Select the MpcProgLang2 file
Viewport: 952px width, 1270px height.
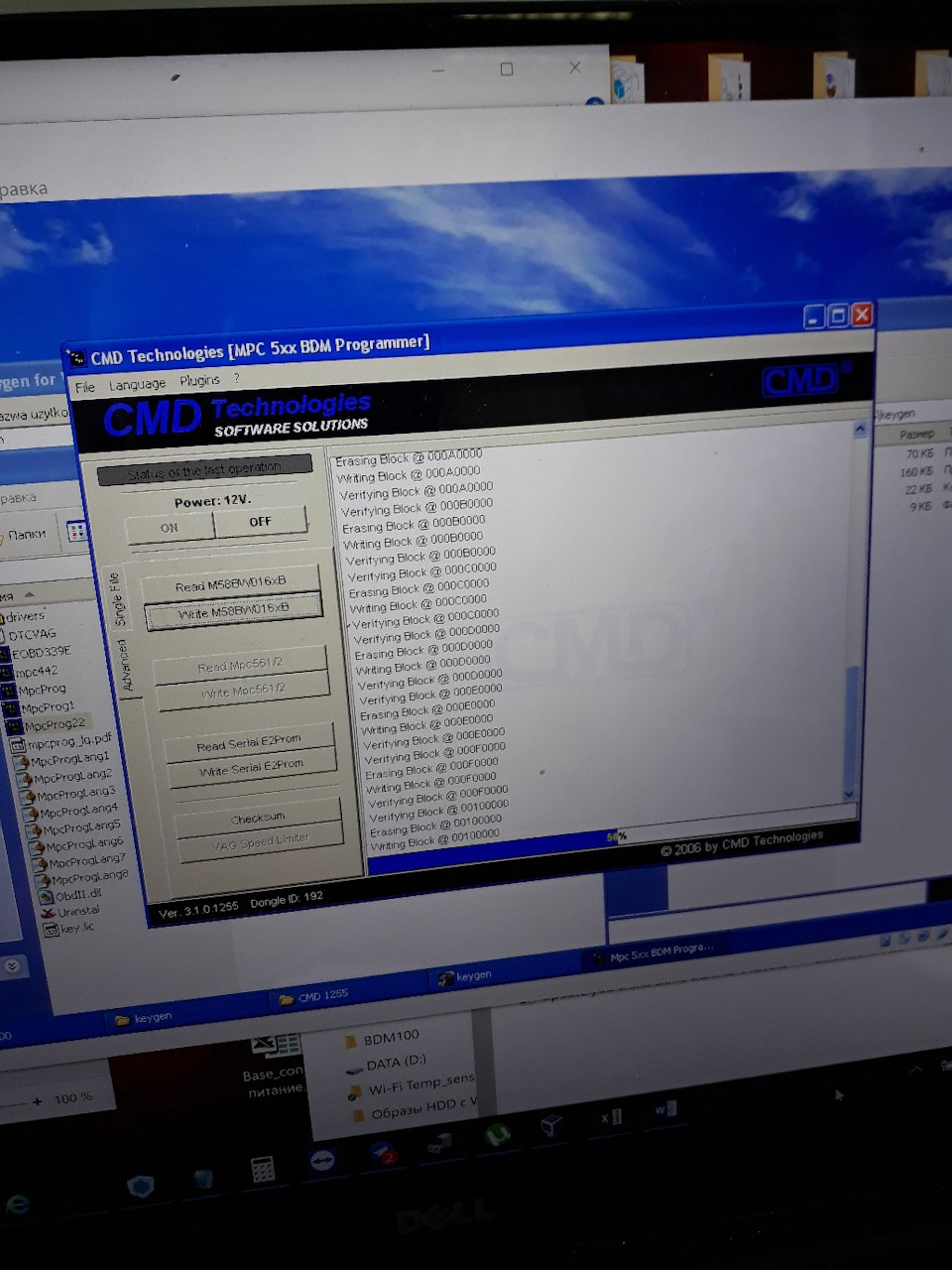(65, 777)
